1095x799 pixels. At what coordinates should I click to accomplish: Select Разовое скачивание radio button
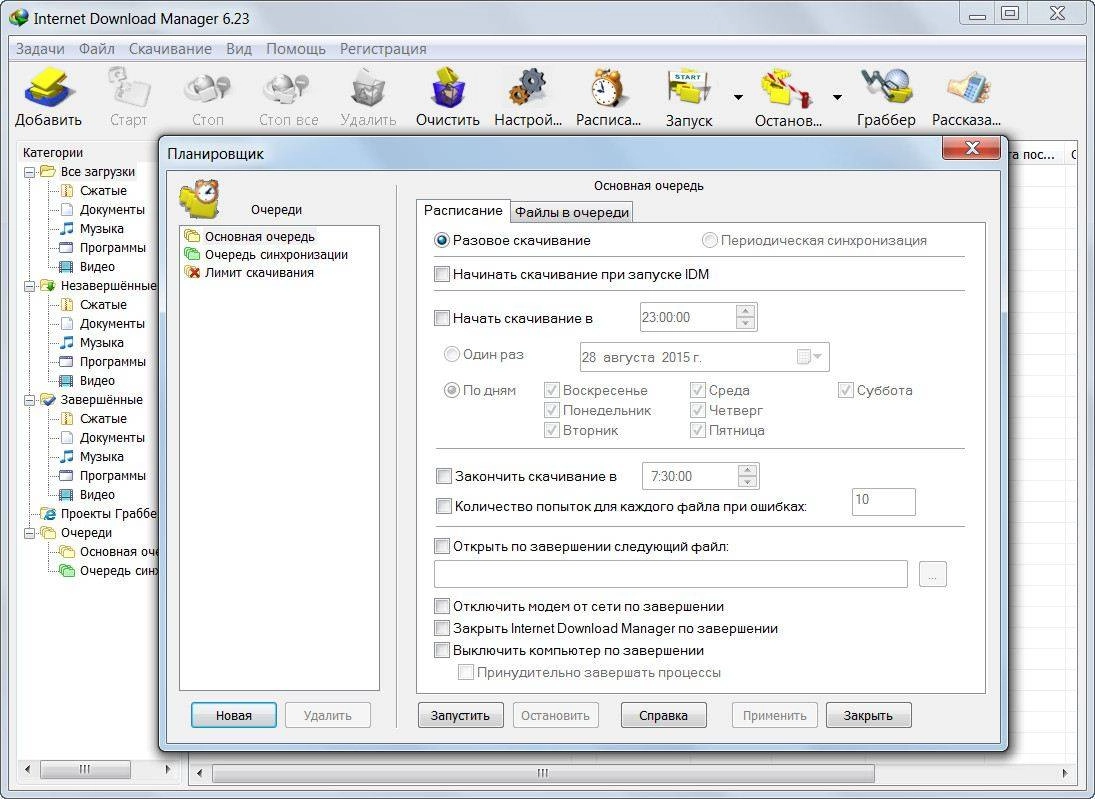(442, 240)
